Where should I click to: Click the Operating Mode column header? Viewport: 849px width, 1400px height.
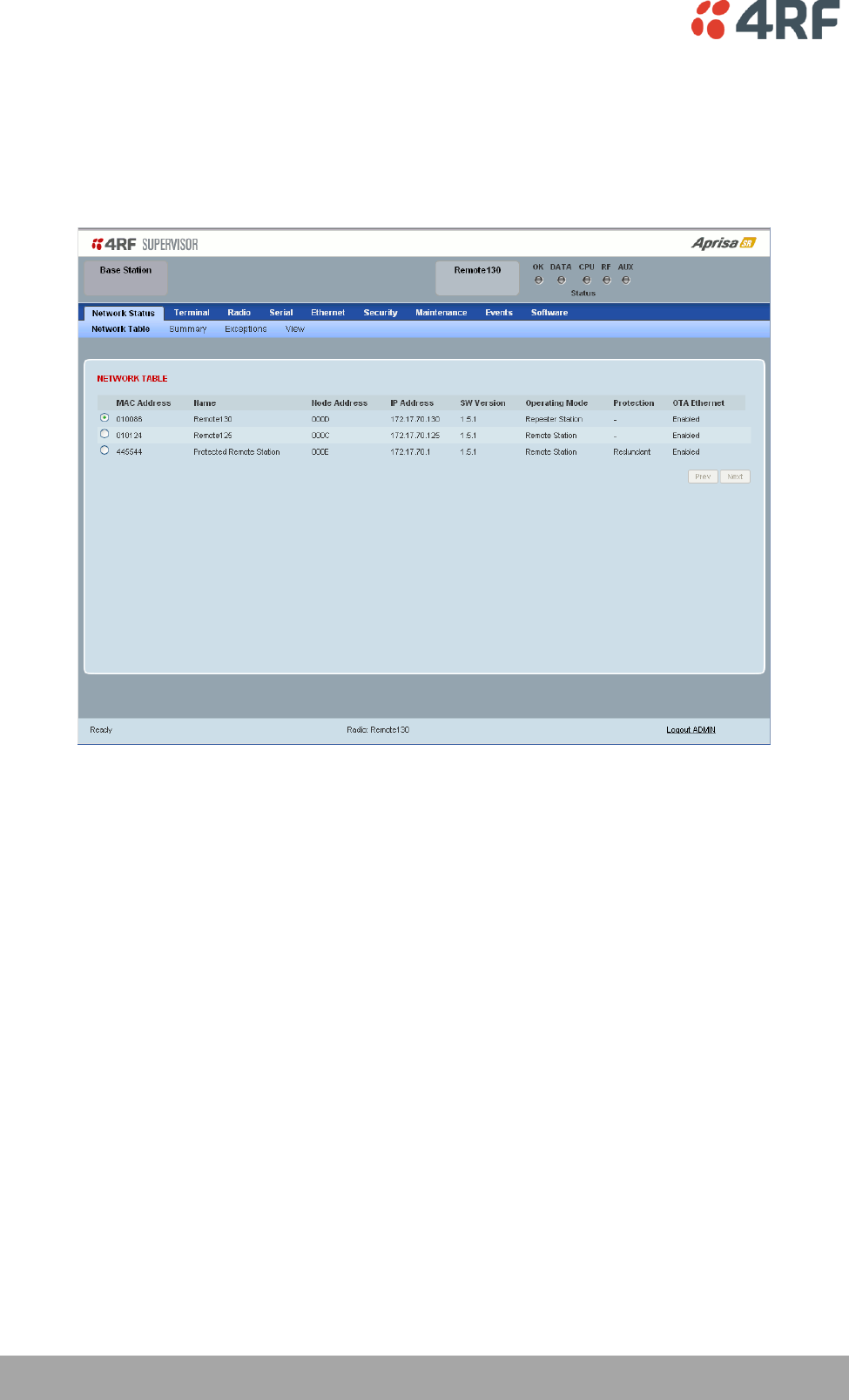click(556, 403)
